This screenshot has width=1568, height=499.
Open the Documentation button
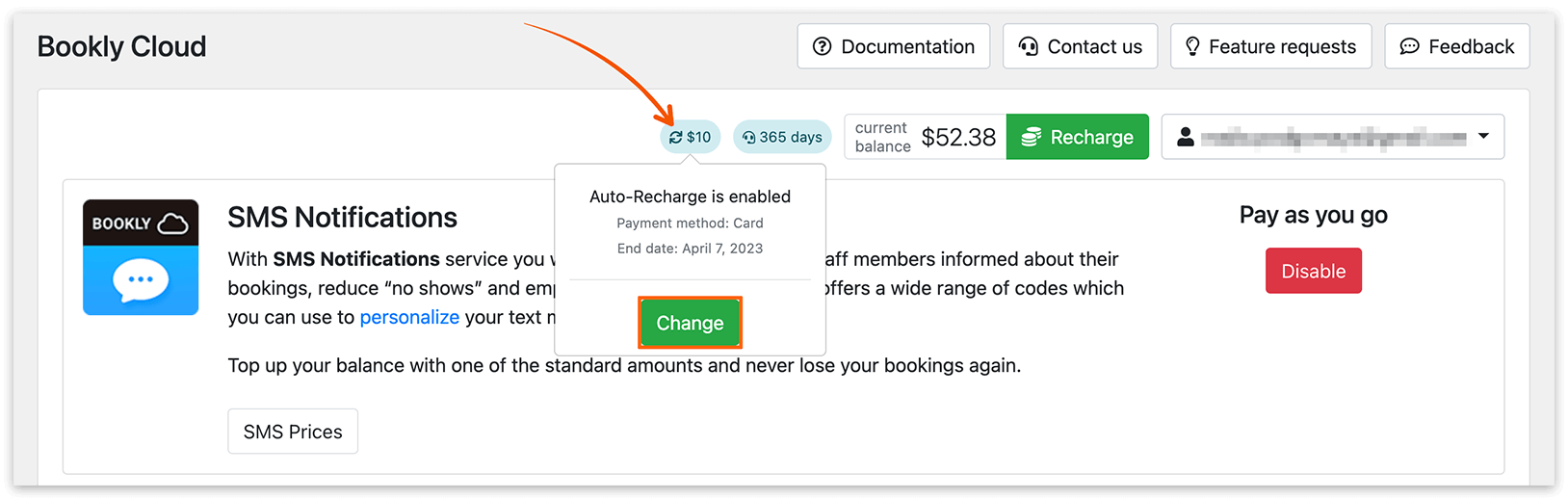click(x=893, y=46)
